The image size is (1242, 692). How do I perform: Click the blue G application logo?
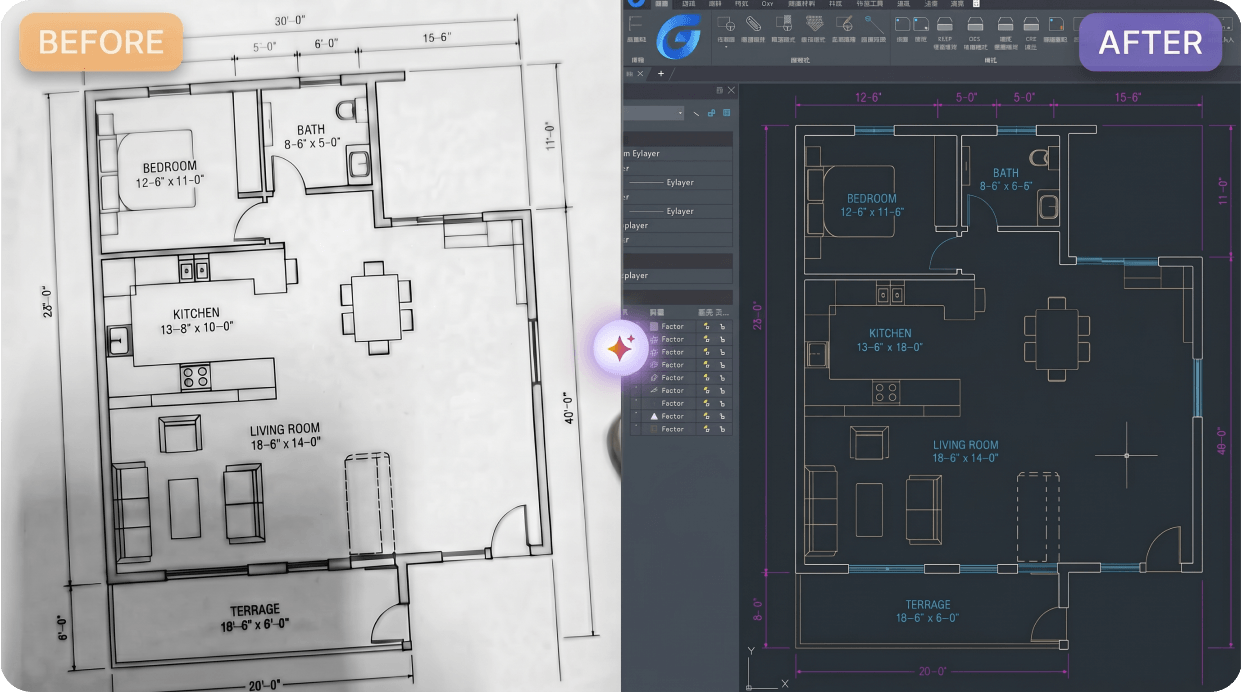678,38
